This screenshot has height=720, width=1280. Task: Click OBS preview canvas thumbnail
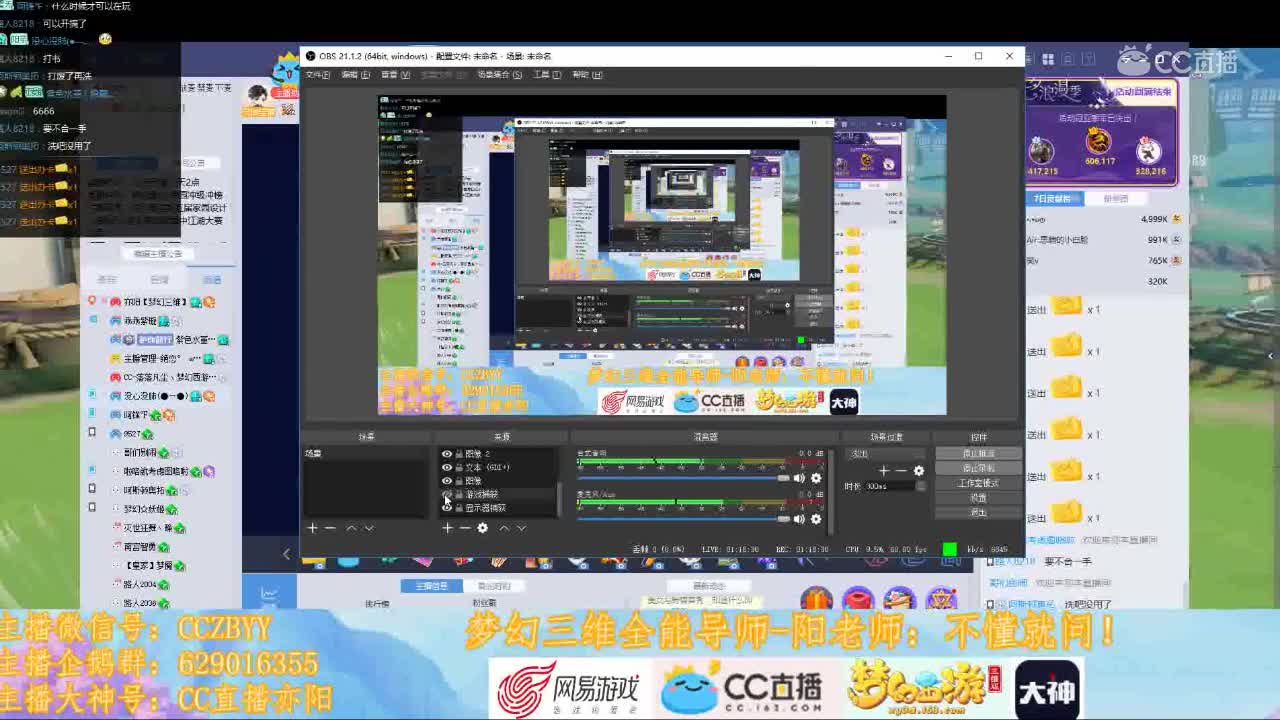click(x=662, y=255)
